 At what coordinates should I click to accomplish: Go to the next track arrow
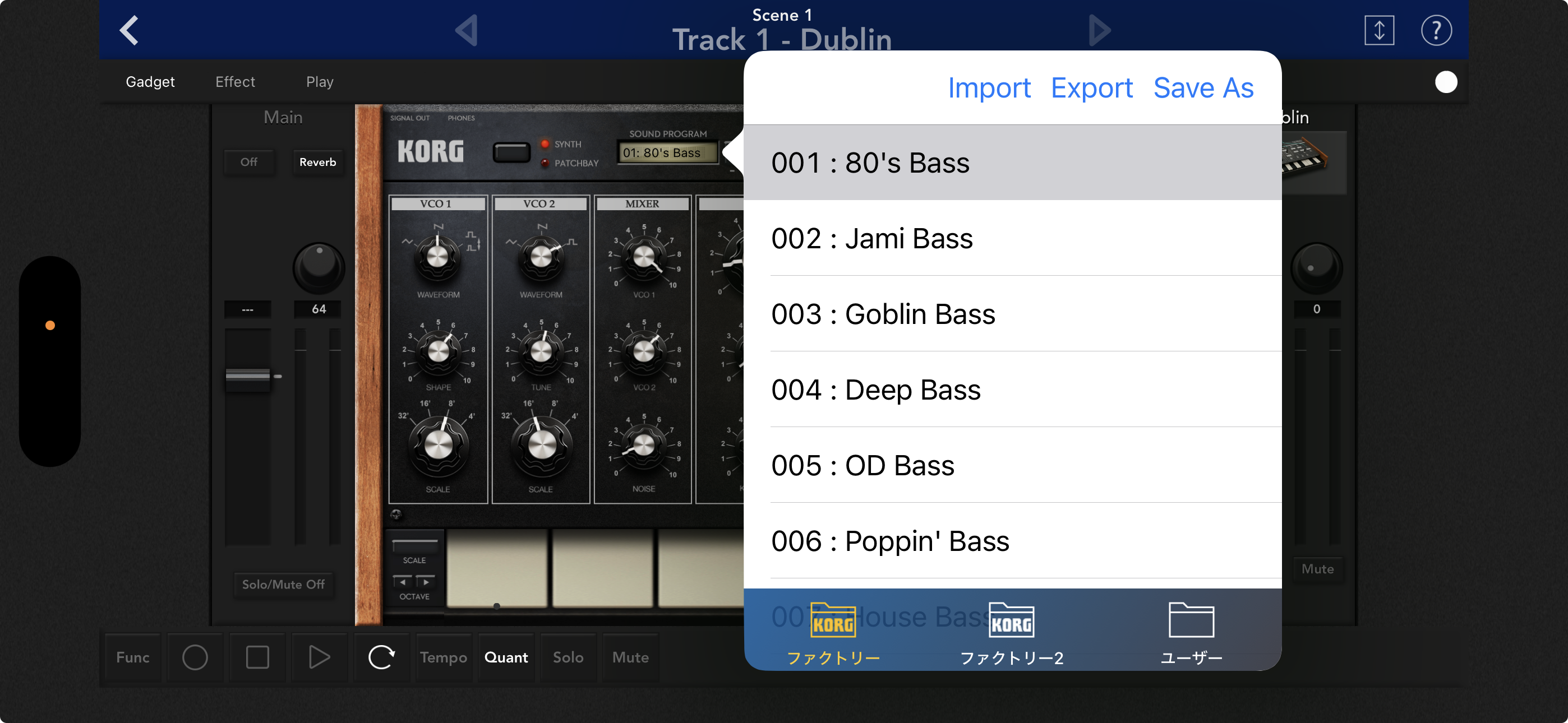1099,30
